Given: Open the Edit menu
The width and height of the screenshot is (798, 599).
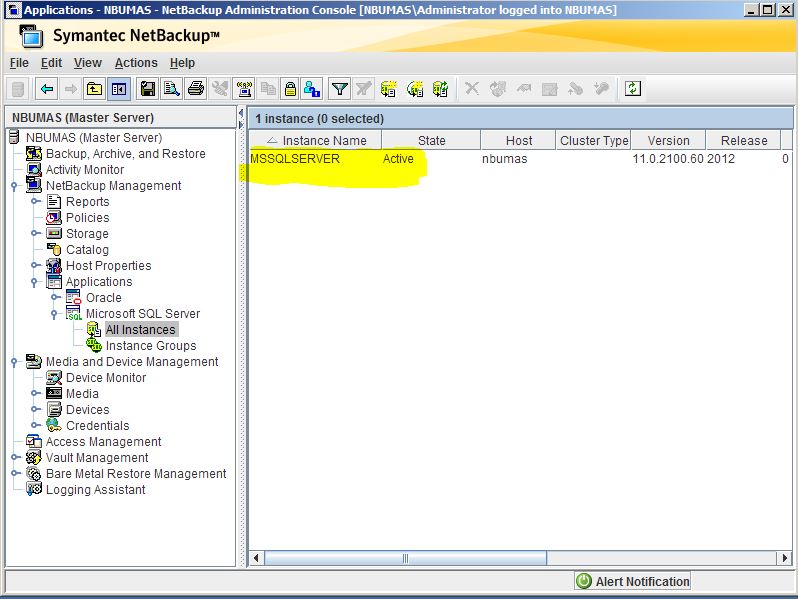Looking at the screenshot, I should [51, 63].
